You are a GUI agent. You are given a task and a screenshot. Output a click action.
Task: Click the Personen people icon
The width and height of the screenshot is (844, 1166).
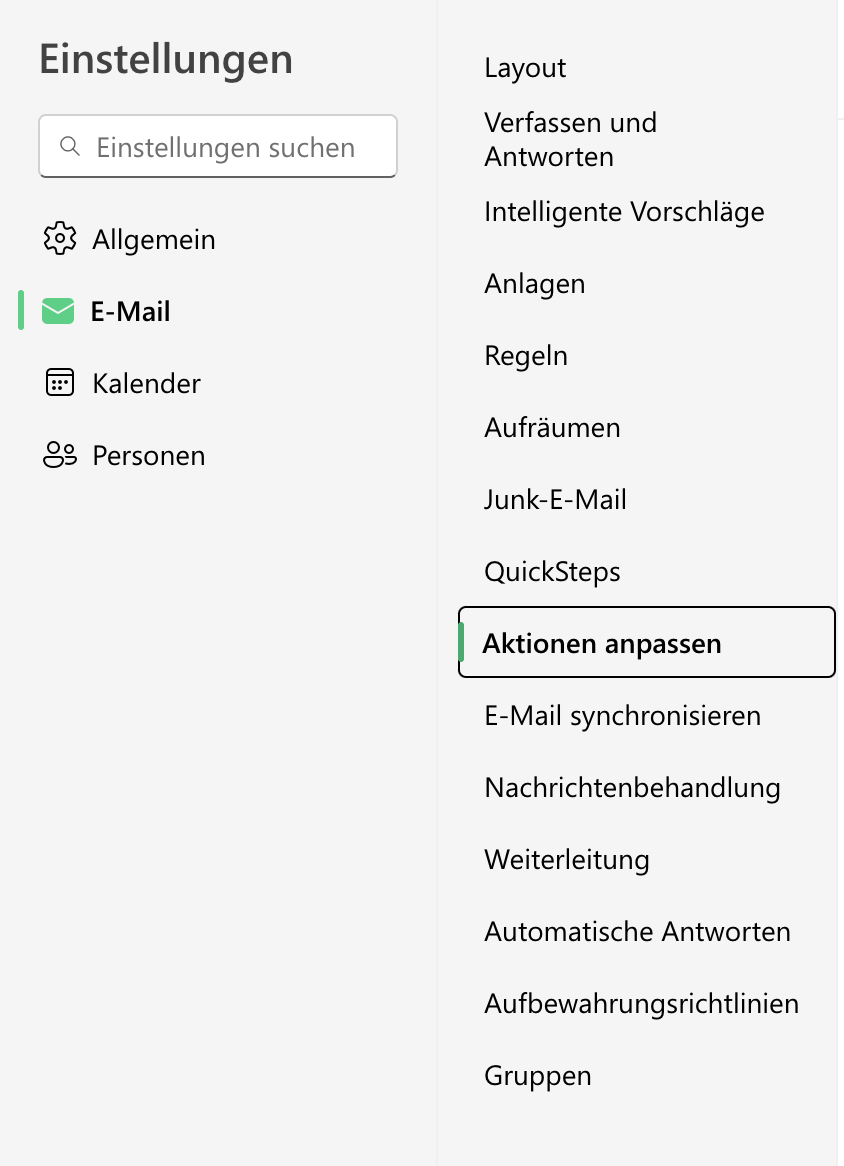click(x=60, y=456)
